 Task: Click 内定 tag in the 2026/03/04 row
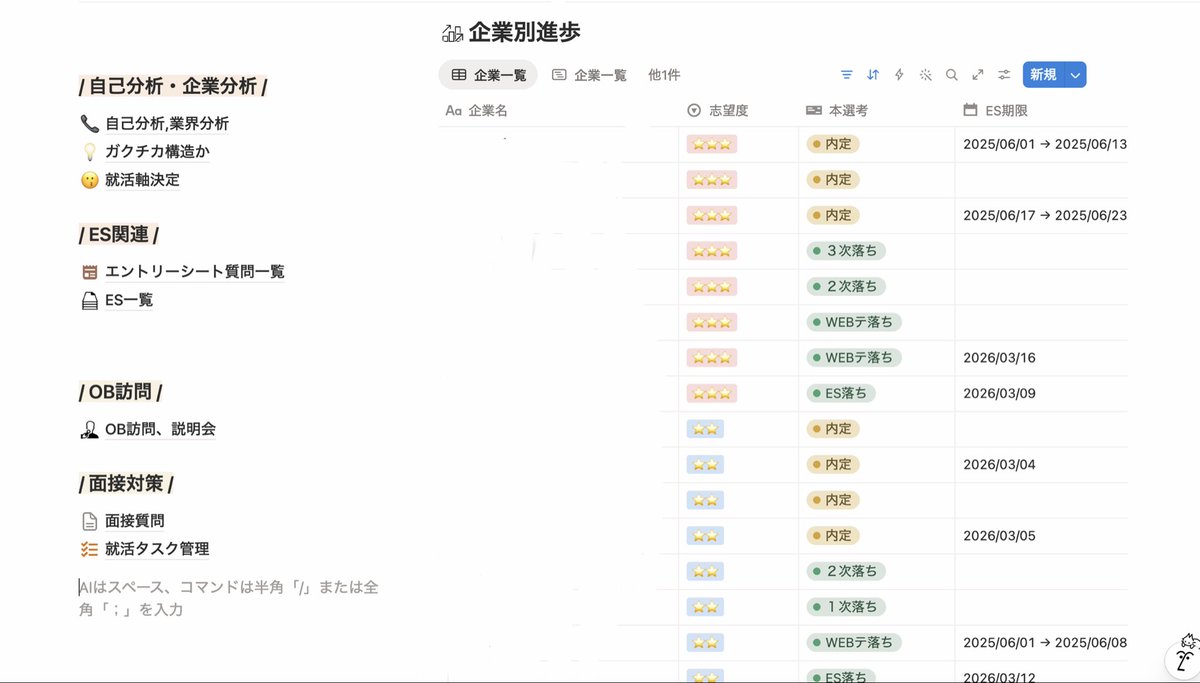pyautogui.click(x=833, y=464)
